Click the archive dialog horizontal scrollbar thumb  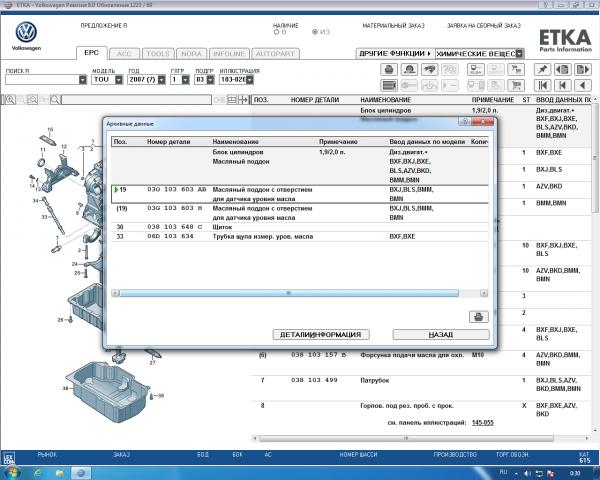289,293
